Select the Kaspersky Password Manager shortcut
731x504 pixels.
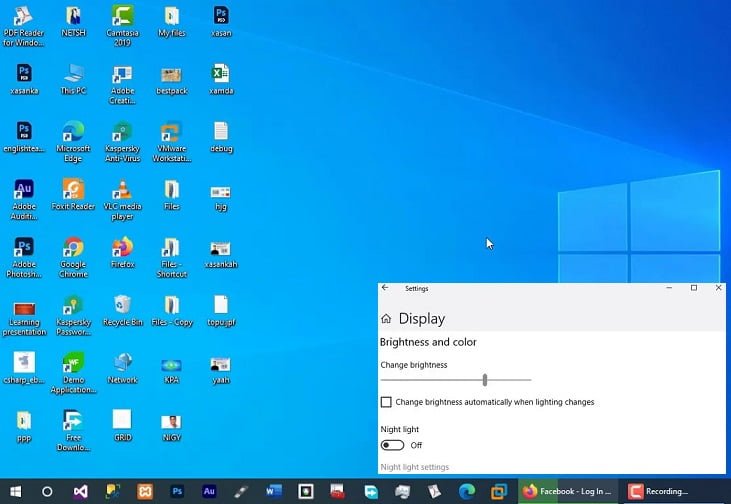click(x=73, y=316)
